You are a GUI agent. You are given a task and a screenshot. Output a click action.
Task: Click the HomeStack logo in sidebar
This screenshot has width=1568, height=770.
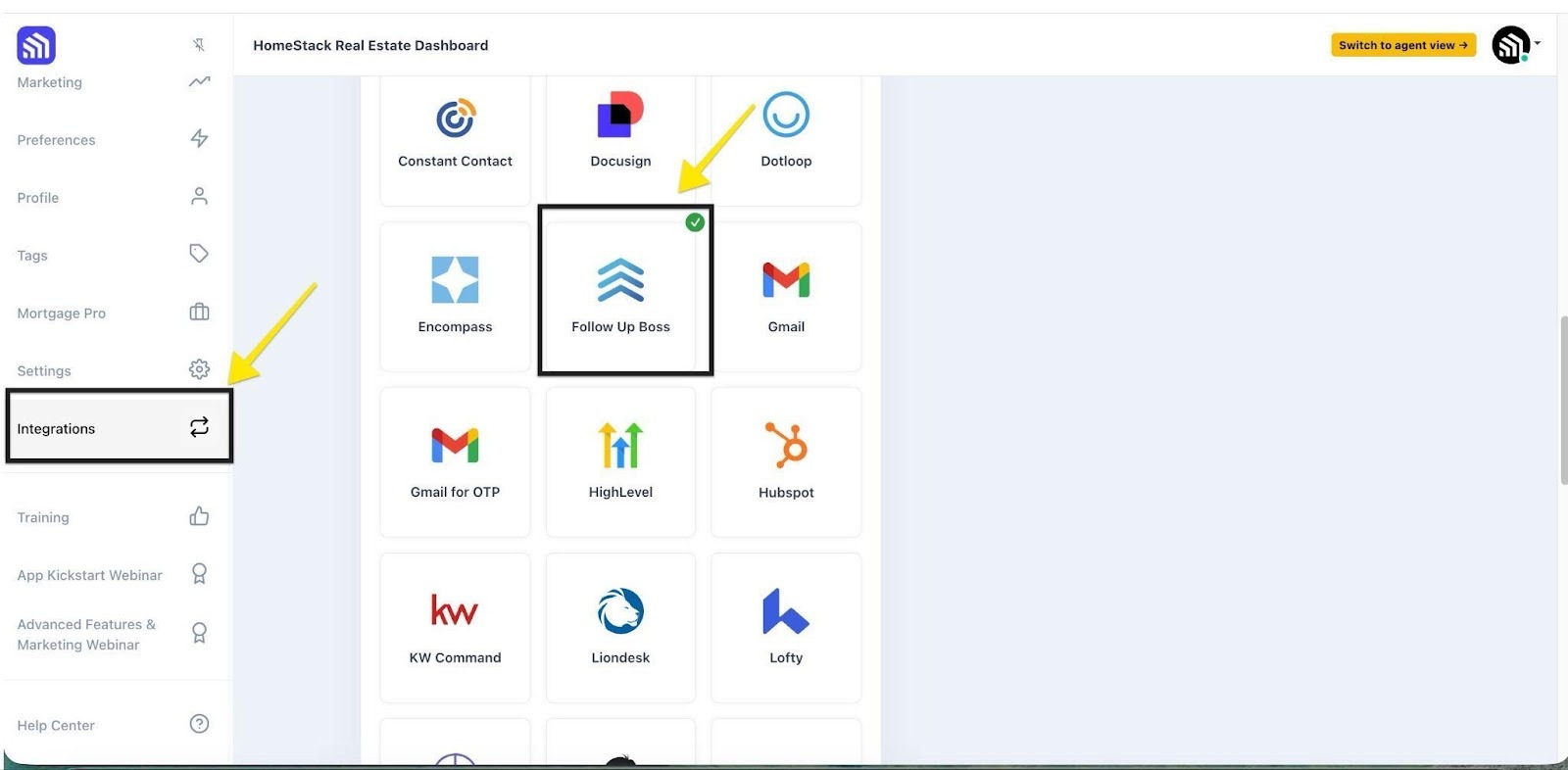(36, 45)
